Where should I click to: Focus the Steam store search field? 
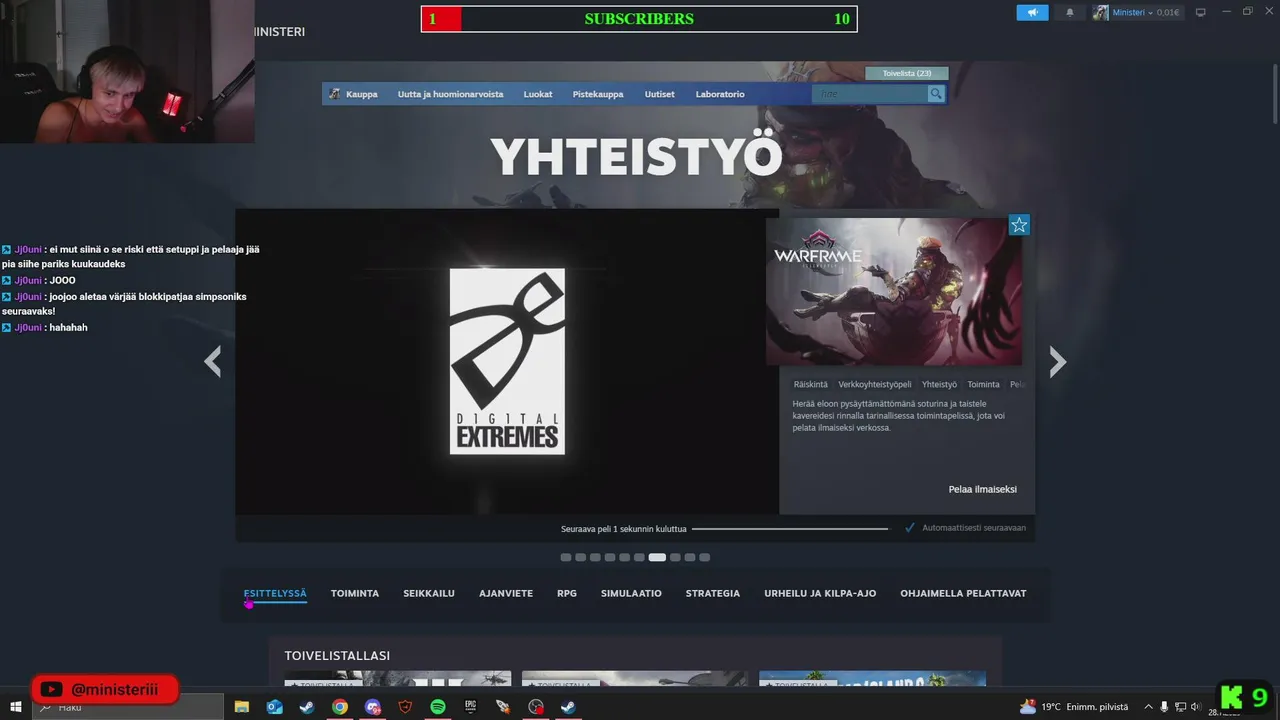(870, 94)
